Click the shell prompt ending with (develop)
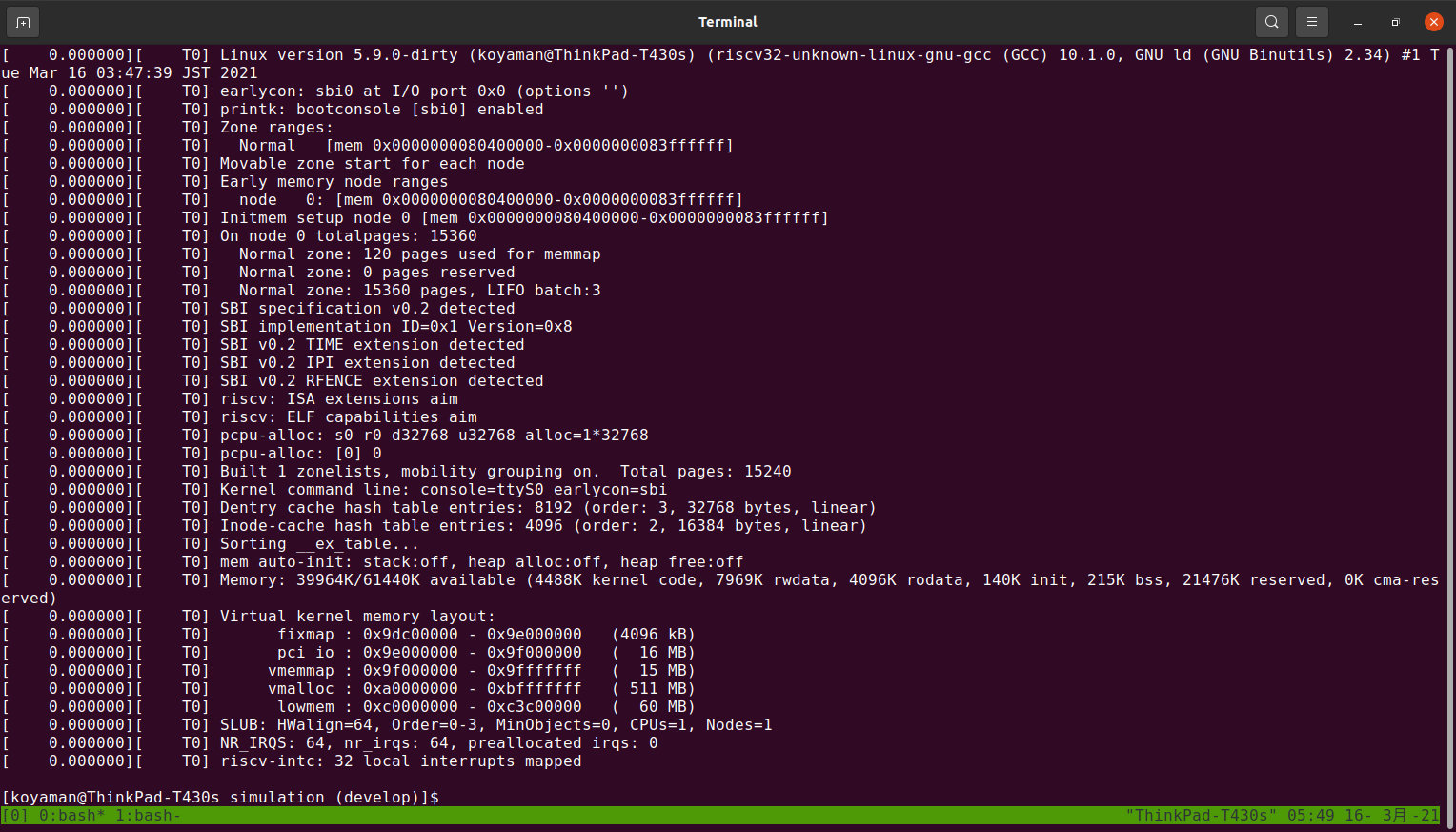 (219, 797)
